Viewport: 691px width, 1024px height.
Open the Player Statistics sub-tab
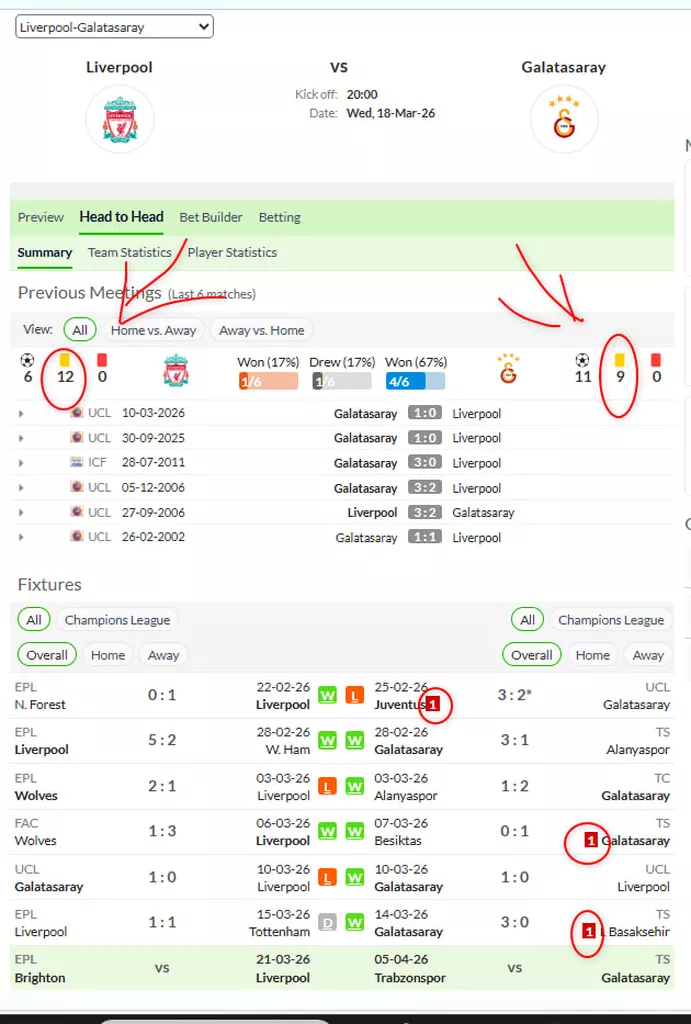tap(232, 252)
